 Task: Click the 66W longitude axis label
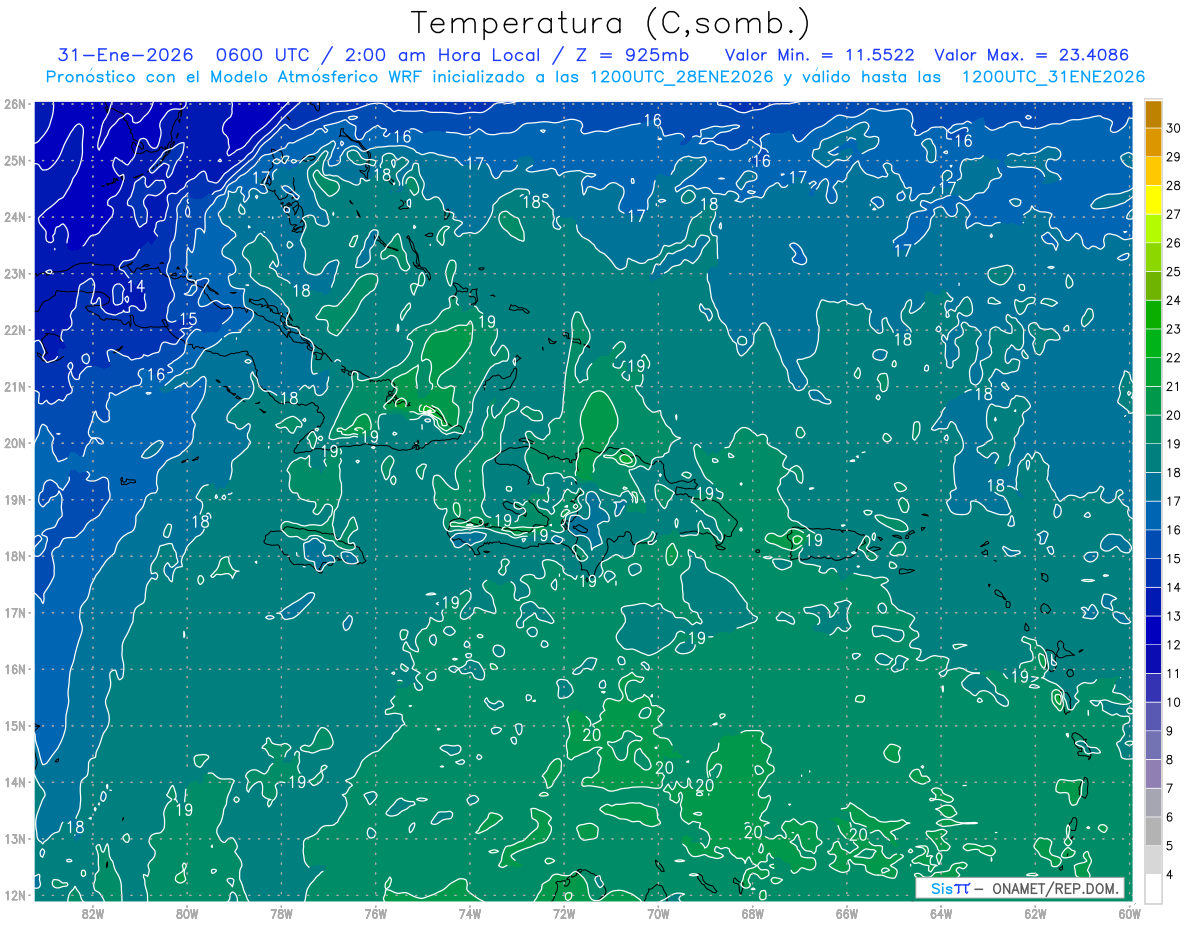point(847,913)
